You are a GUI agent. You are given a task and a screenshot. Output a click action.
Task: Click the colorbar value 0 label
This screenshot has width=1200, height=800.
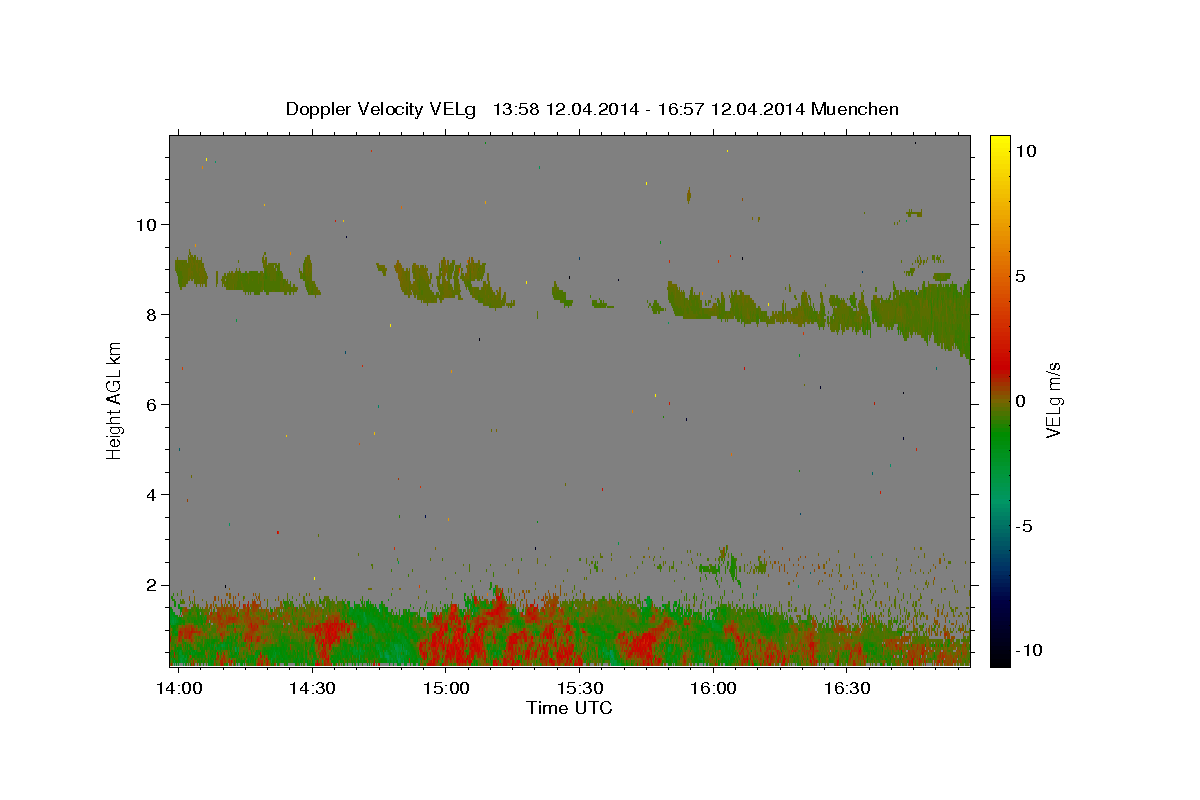point(1020,401)
